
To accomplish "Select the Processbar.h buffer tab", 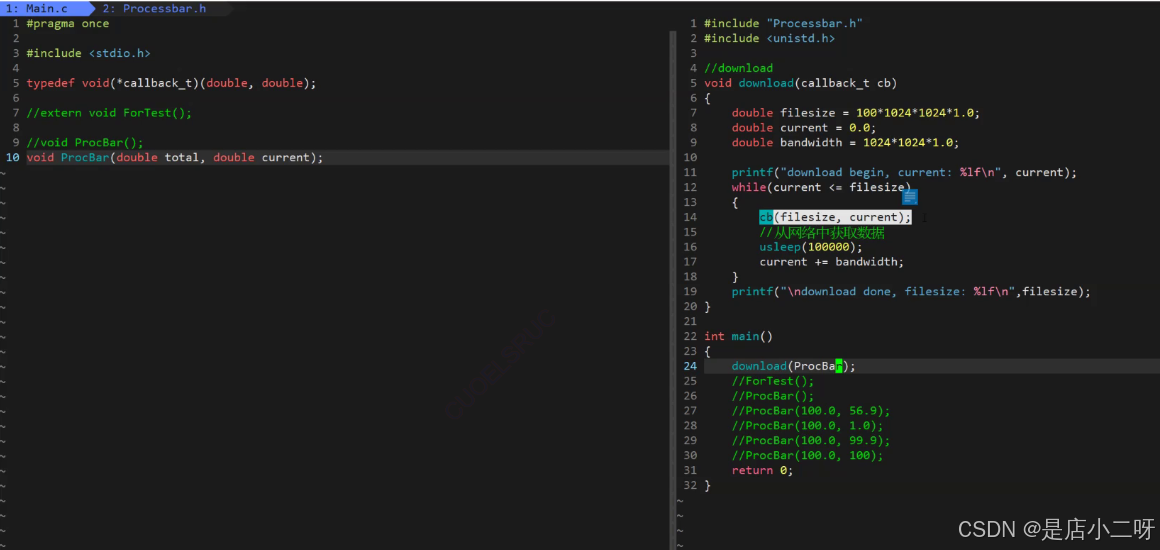I will 154,9.
